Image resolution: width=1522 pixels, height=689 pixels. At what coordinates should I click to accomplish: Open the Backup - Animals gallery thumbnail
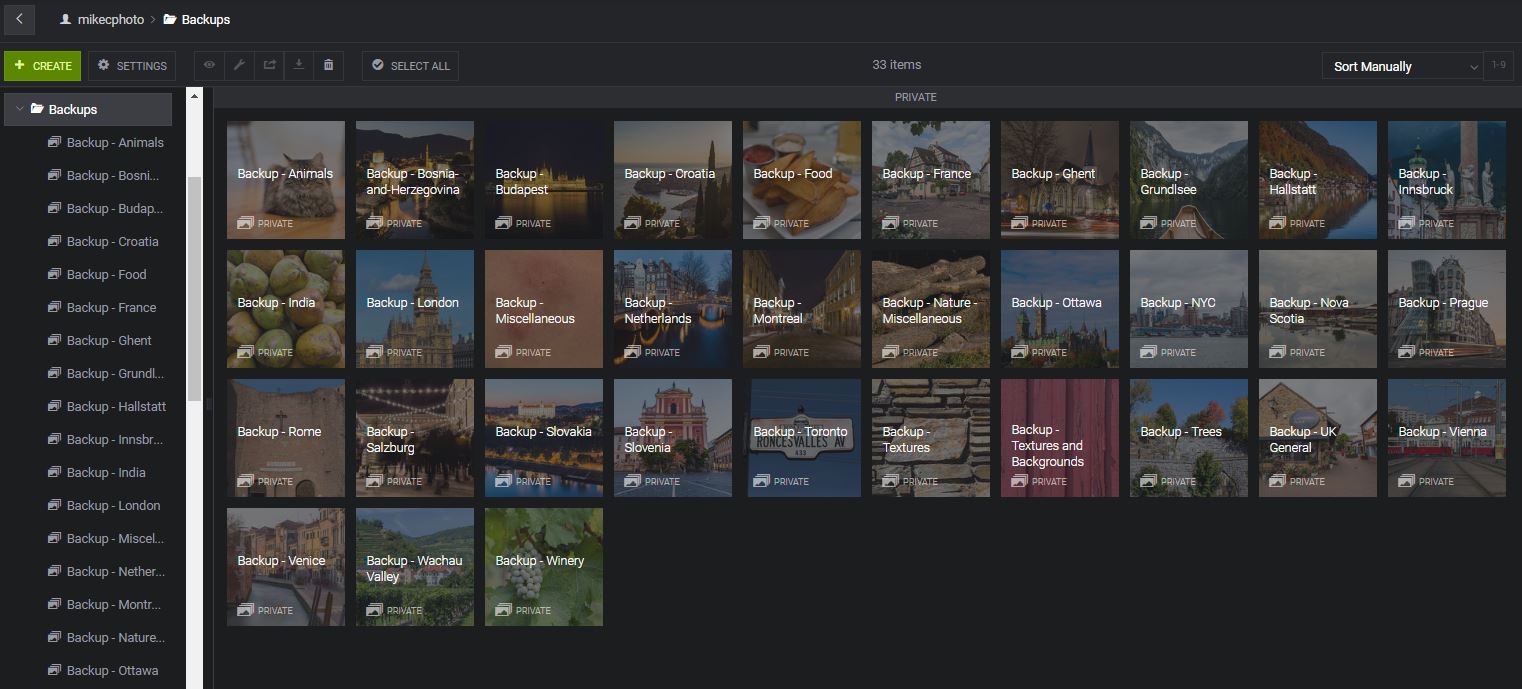coord(286,180)
